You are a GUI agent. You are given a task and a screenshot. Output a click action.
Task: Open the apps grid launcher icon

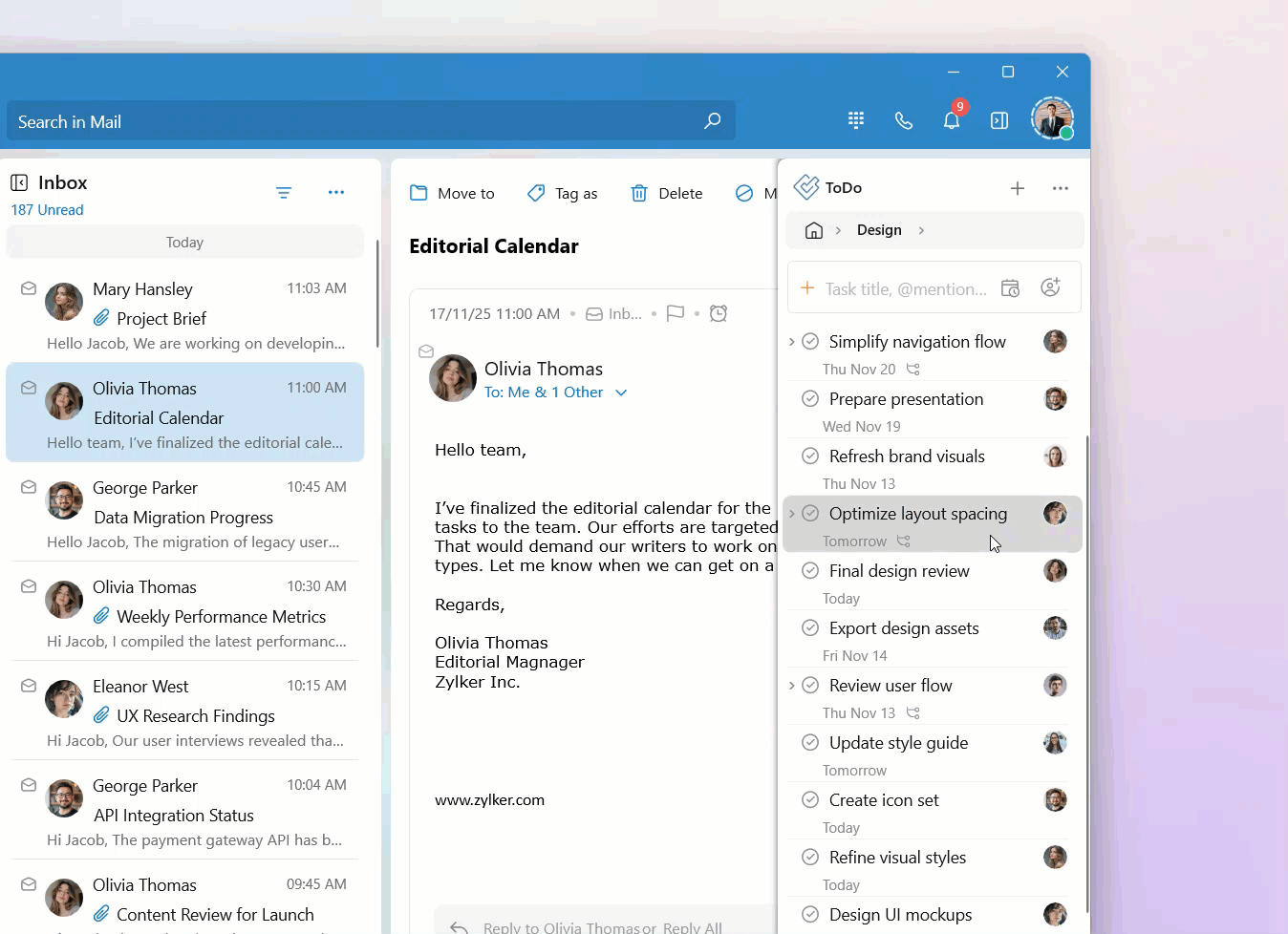pos(856,120)
